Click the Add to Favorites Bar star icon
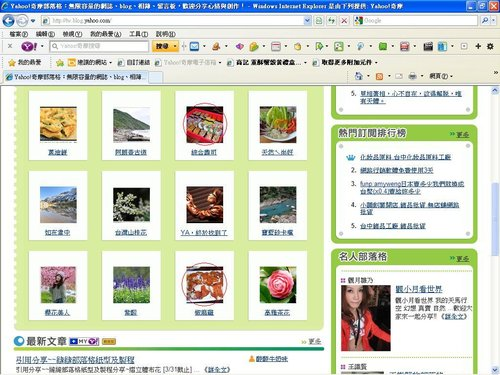 60,62
